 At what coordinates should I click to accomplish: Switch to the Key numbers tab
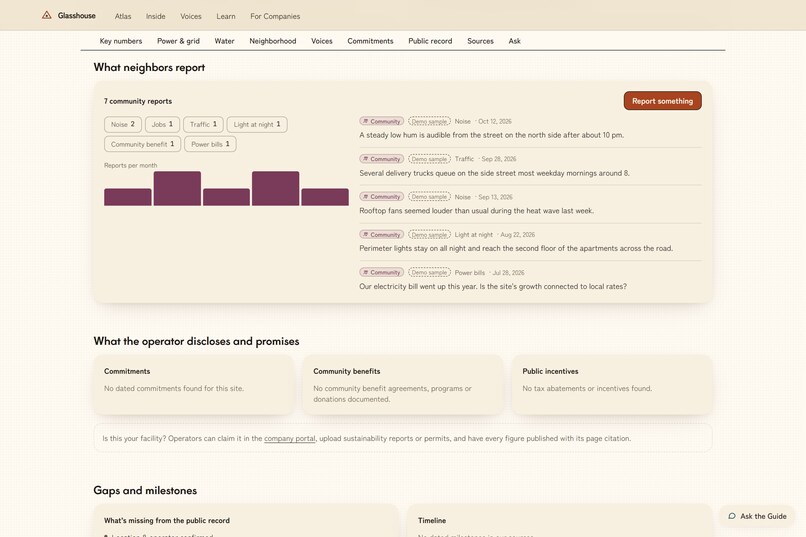[x=121, y=41]
